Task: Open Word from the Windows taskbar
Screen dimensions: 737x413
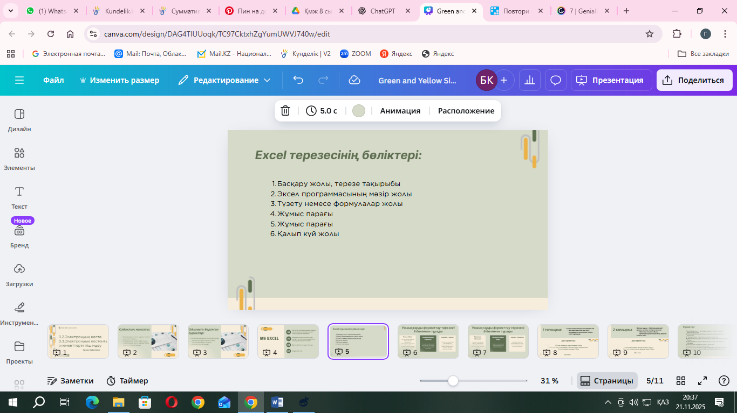Action: [277, 402]
